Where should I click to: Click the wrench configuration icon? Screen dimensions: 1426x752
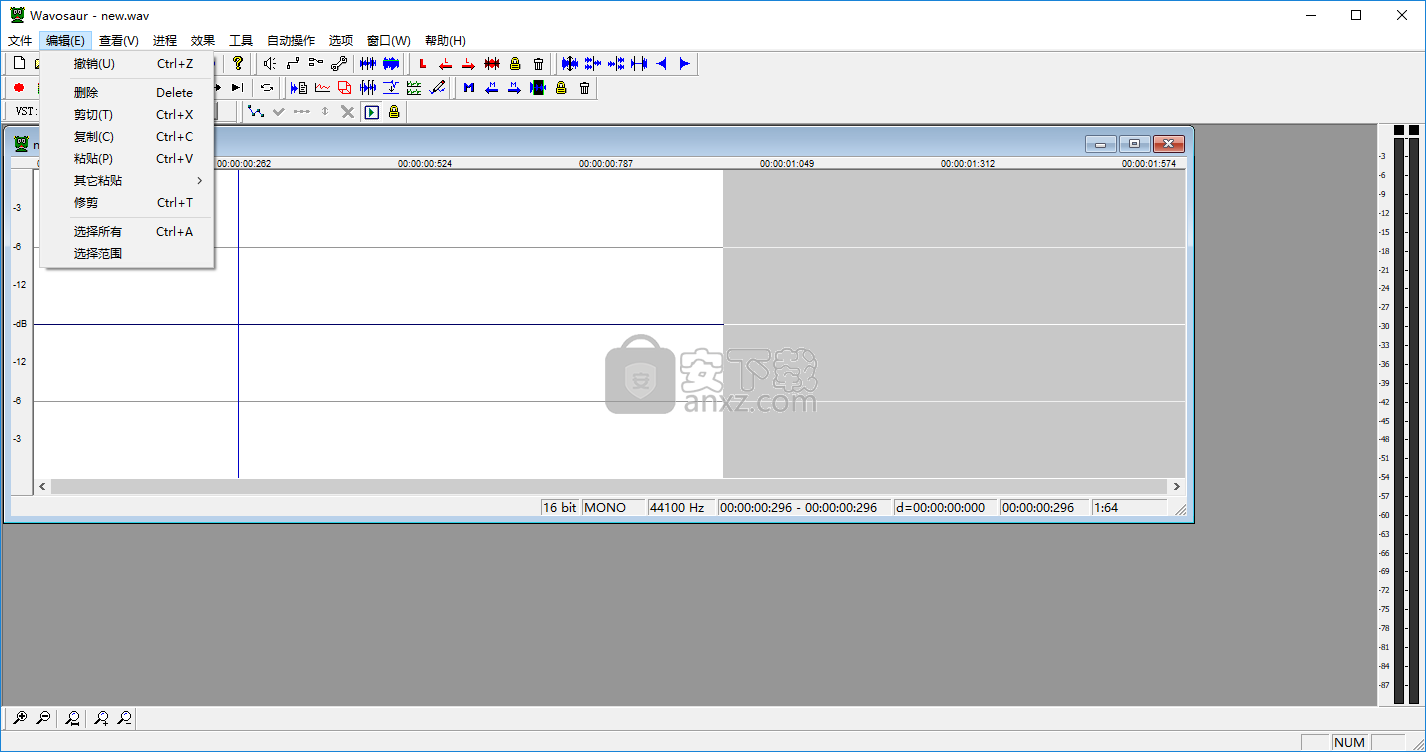(x=338, y=63)
